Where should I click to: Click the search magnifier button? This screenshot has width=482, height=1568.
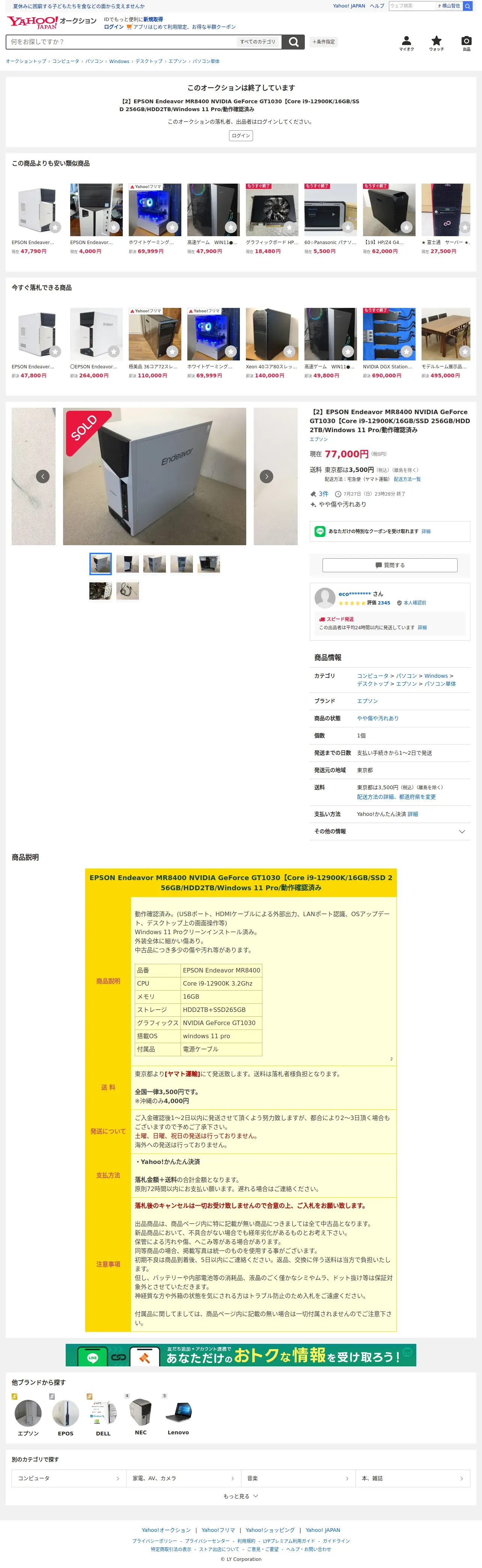click(293, 42)
